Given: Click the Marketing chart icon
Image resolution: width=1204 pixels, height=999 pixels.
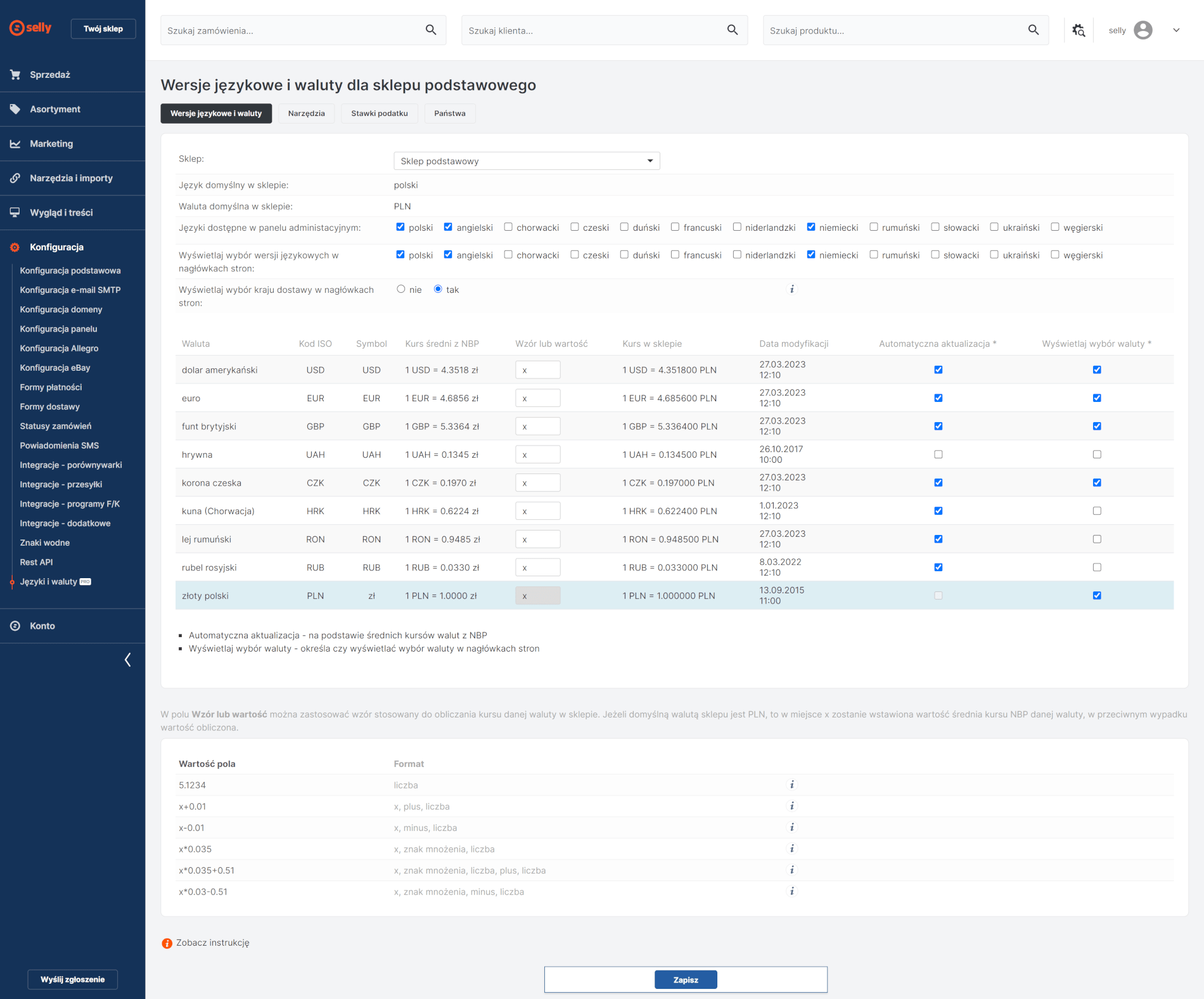Looking at the screenshot, I should pyautogui.click(x=15, y=144).
